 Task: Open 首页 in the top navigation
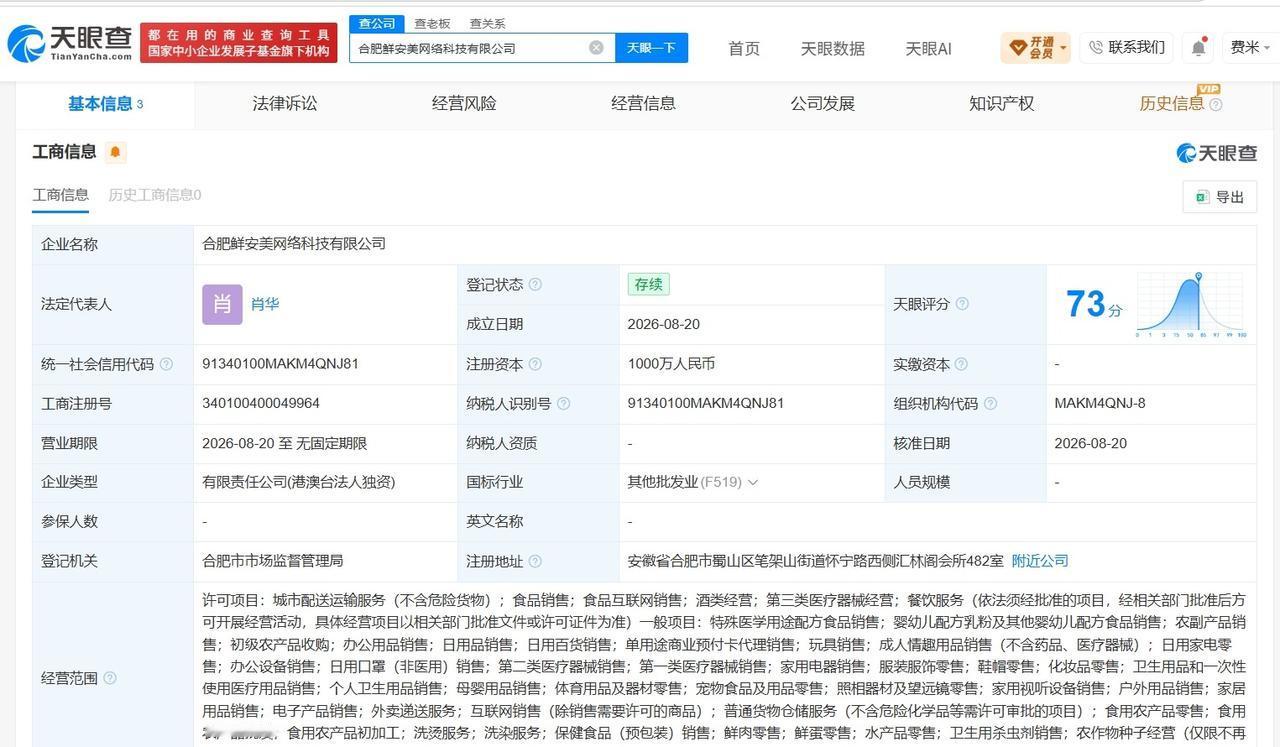744,48
